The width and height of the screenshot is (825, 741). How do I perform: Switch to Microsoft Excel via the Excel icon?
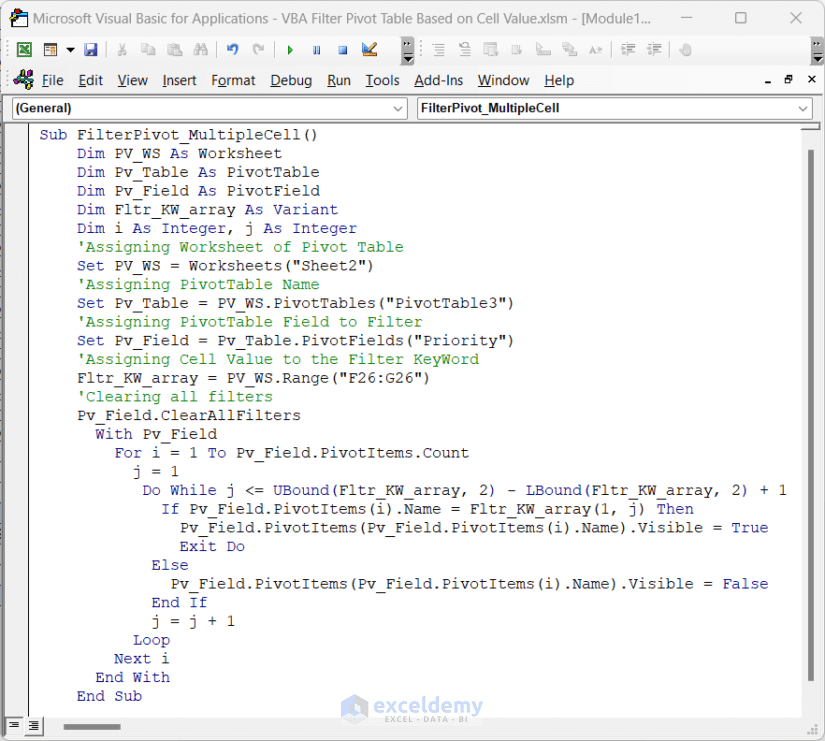coord(23,49)
